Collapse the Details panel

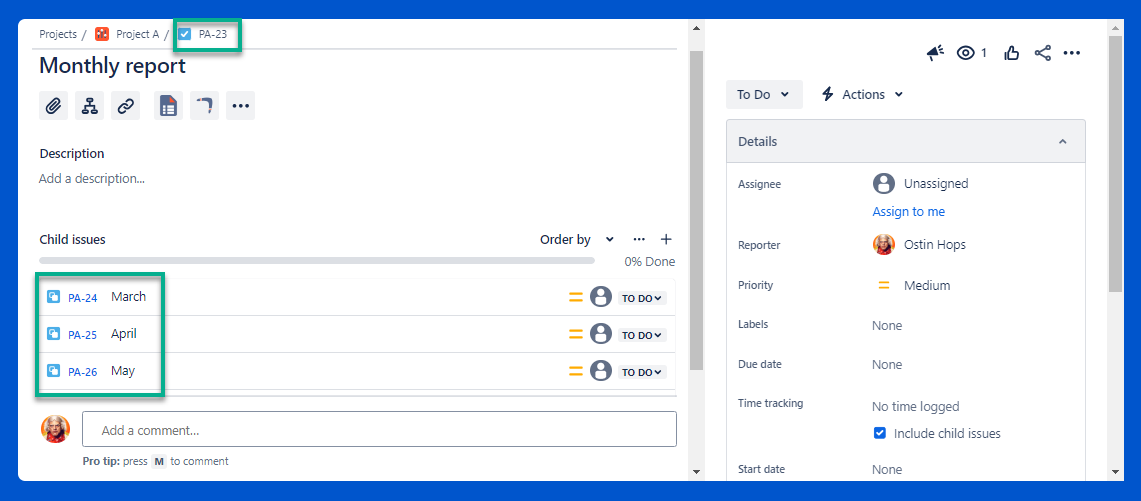coord(1062,142)
